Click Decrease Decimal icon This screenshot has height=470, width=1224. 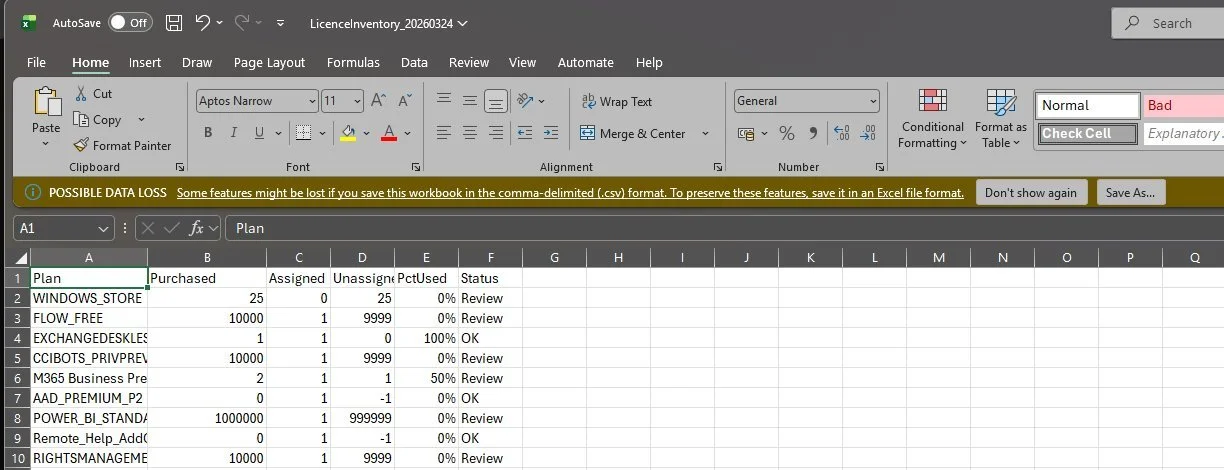tap(867, 133)
